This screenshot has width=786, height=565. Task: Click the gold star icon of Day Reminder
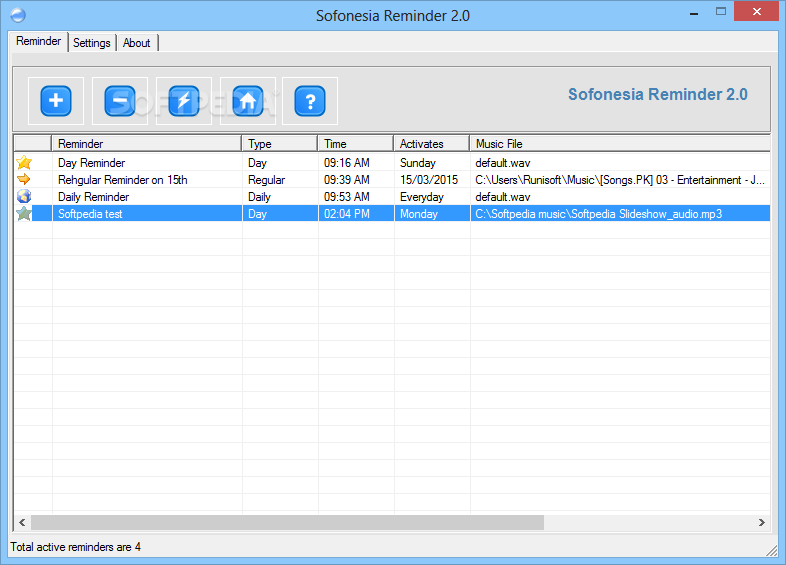[24, 162]
